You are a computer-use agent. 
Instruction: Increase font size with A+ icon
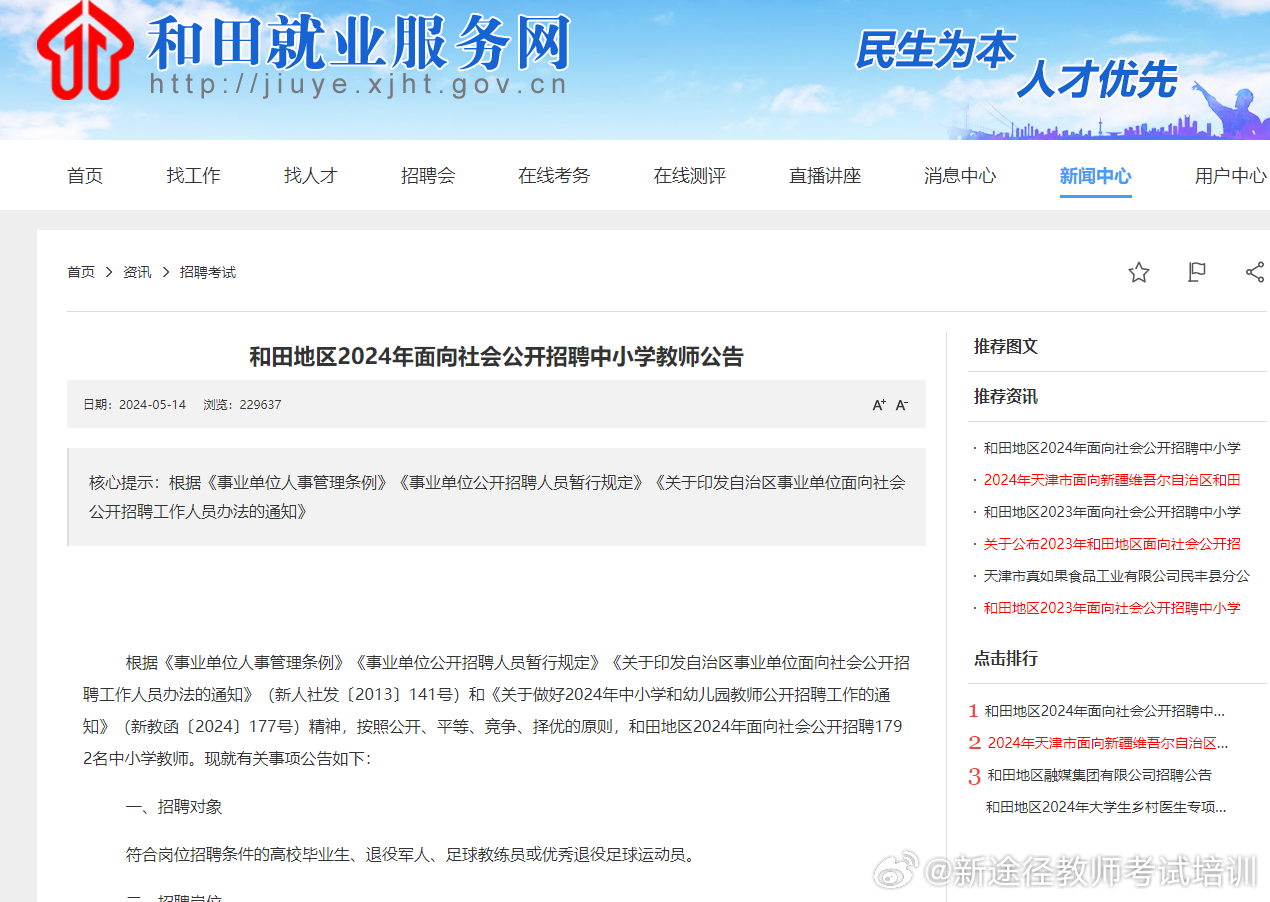tap(879, 405)
